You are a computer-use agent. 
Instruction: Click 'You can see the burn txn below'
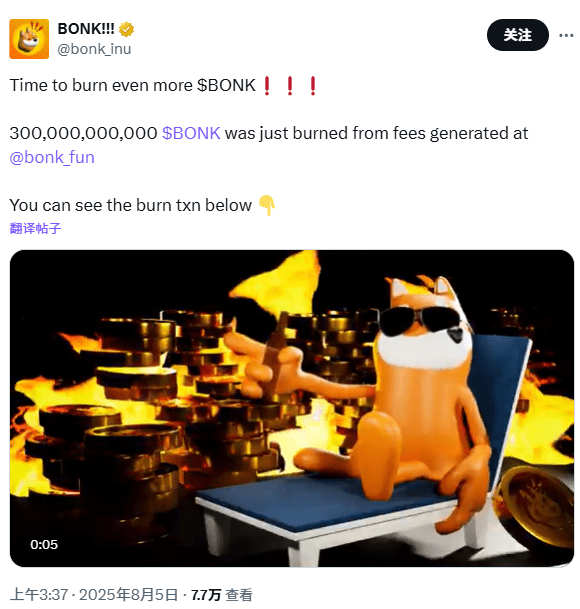[x=131, y=205]
